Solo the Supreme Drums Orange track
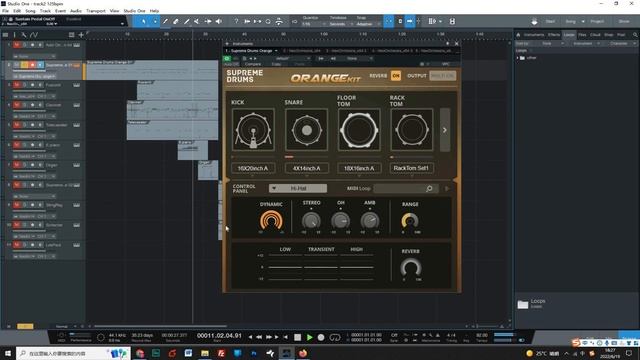Image resolution: width=640 pixels, height=360 pixels. (24, 65)
